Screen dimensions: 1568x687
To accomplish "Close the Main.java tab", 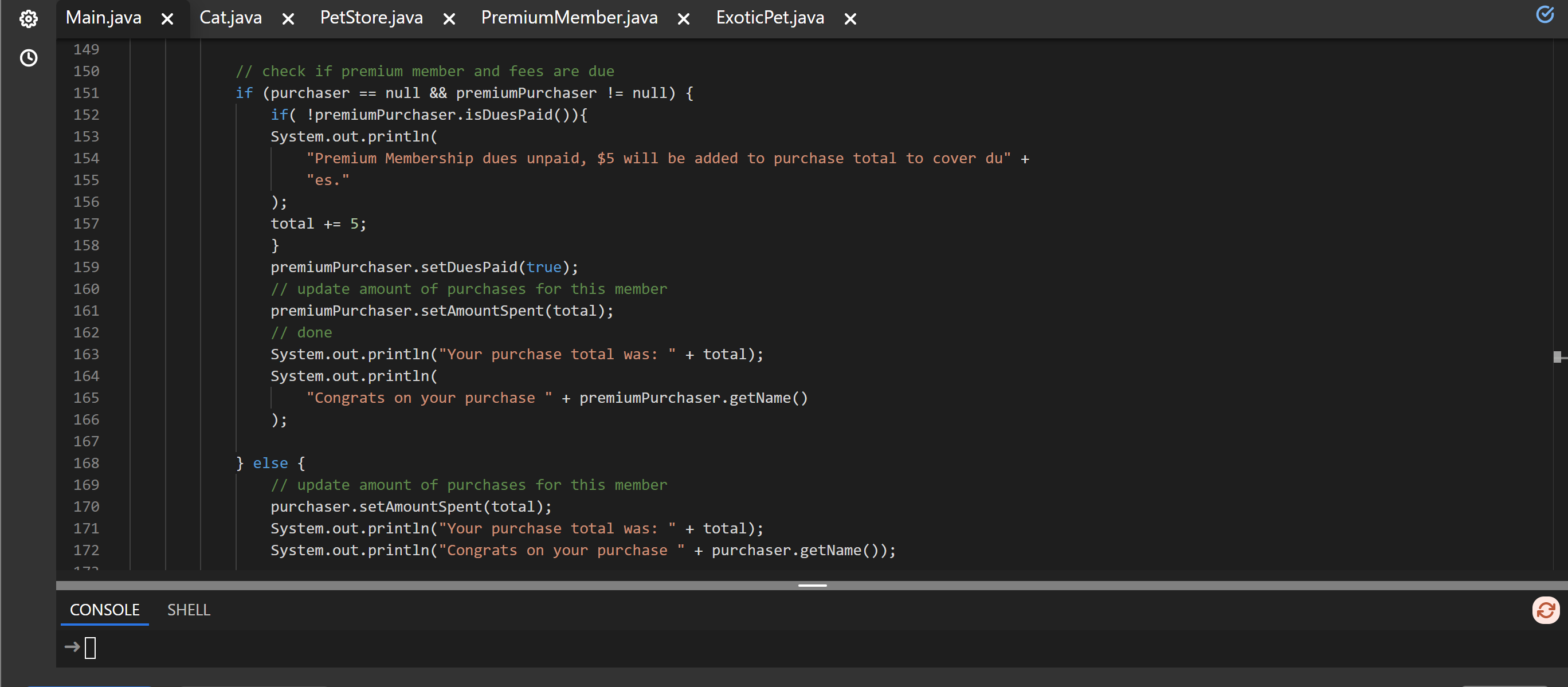I will [x=167, y=19].
